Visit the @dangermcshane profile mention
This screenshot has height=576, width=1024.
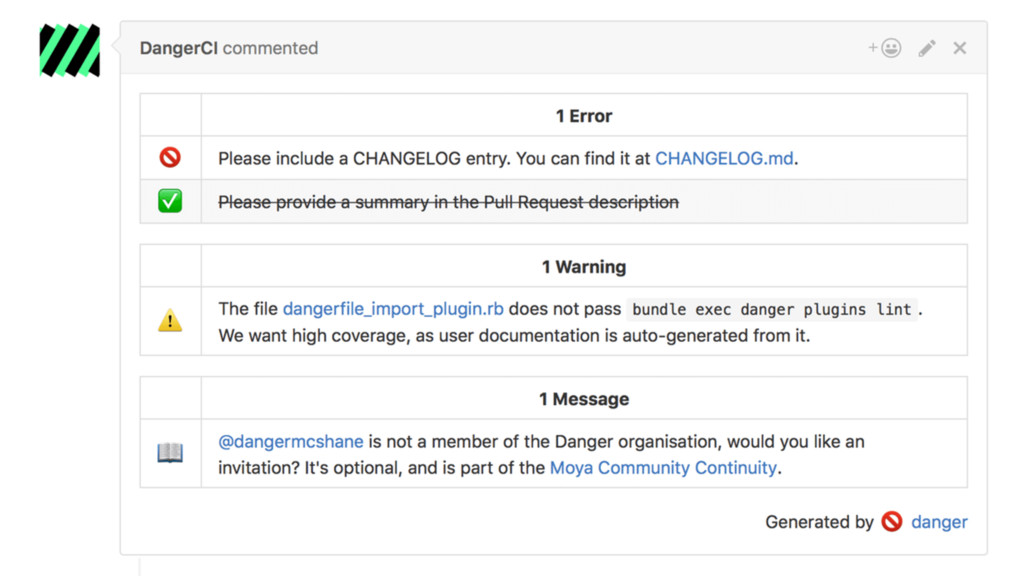[x=291, y=441]
